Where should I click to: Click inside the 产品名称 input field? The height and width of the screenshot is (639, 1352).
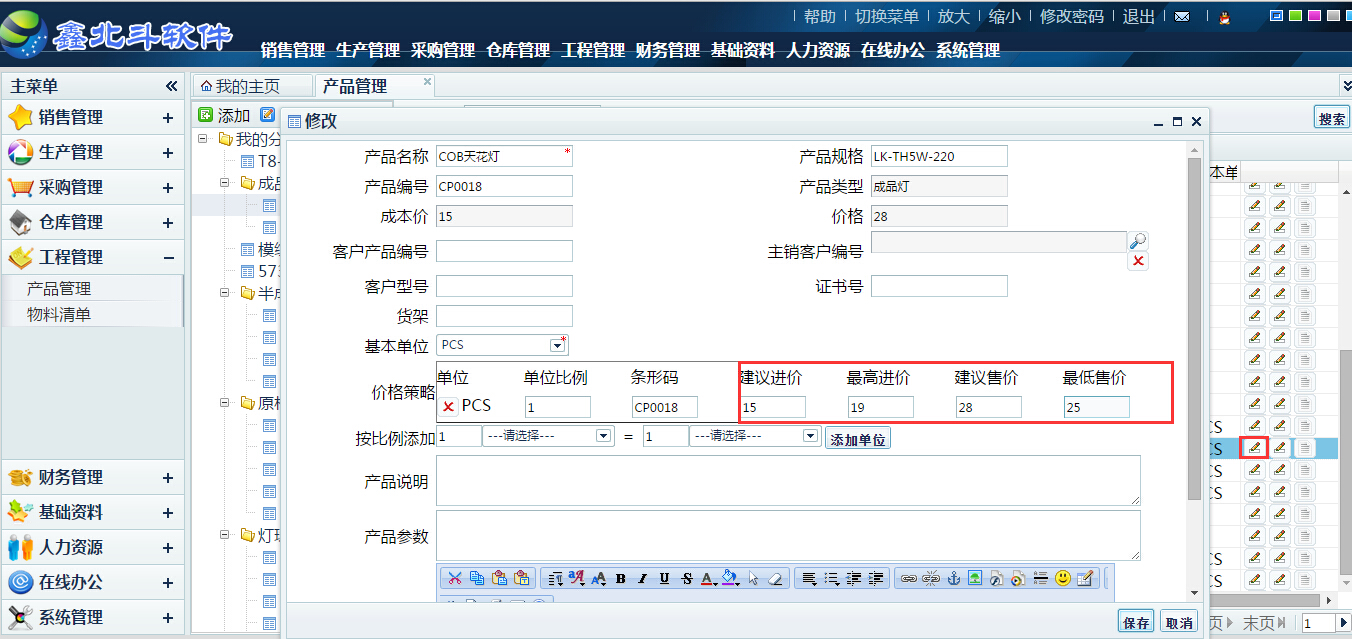click(x=503, y=155)
